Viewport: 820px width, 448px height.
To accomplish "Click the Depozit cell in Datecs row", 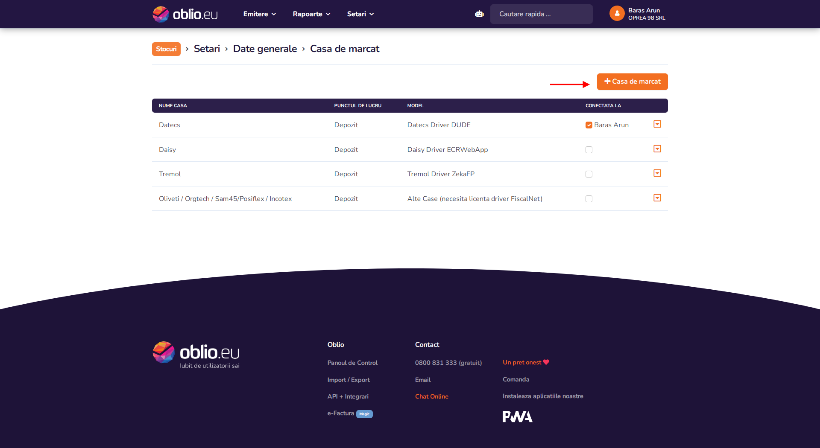I will coord(346,125).
